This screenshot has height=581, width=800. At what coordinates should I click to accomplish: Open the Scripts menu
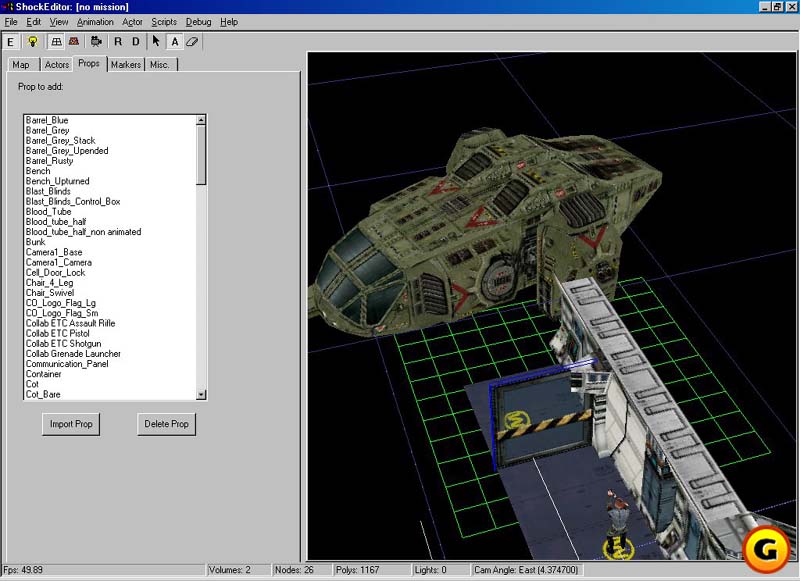164,22
